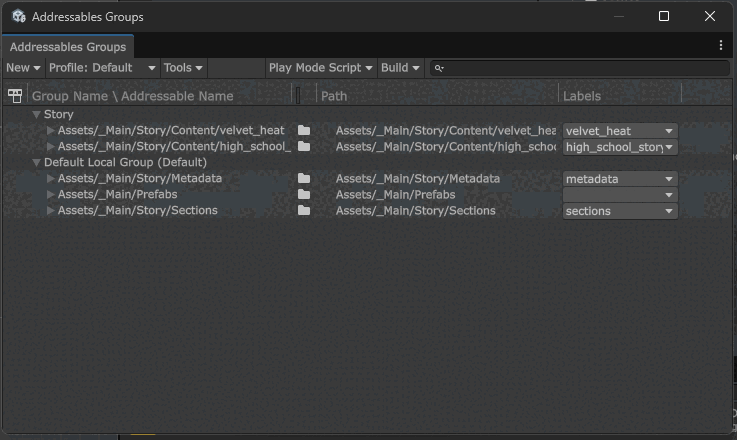This screenshot has width=737, height=440.
Task: Click the folder icon for velvet_heat row
Action: (x=304, y=131)
